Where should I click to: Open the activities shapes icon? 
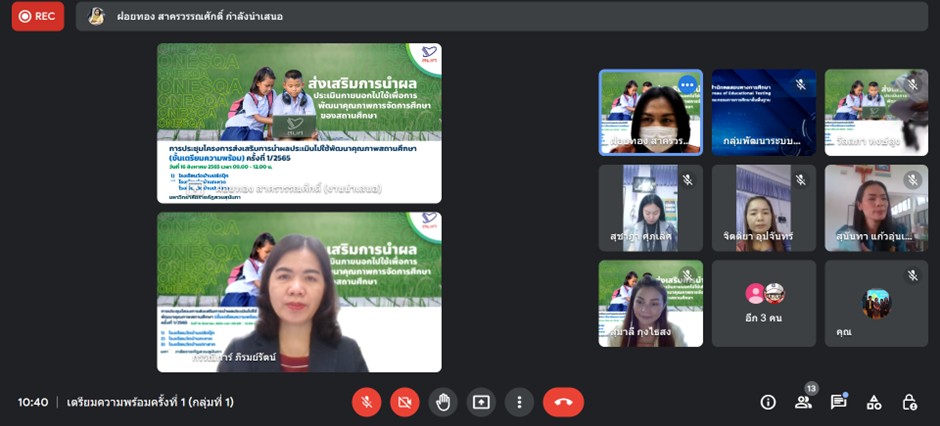point(874,402)
